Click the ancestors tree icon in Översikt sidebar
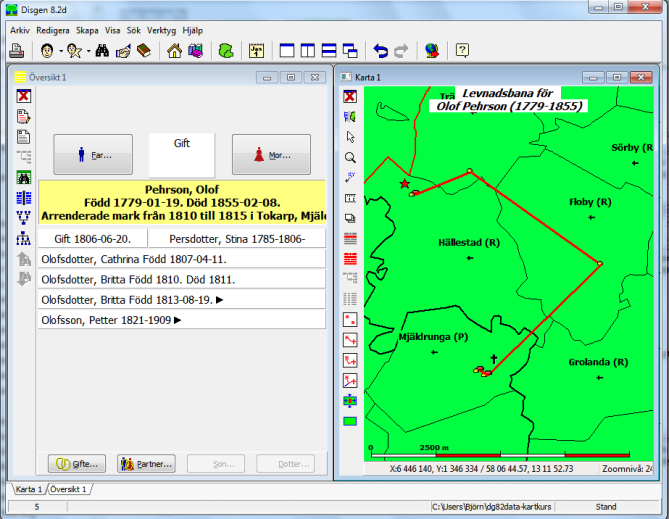Screen dimensions: 669x519 pyautogui.click(x=23, y=218)
